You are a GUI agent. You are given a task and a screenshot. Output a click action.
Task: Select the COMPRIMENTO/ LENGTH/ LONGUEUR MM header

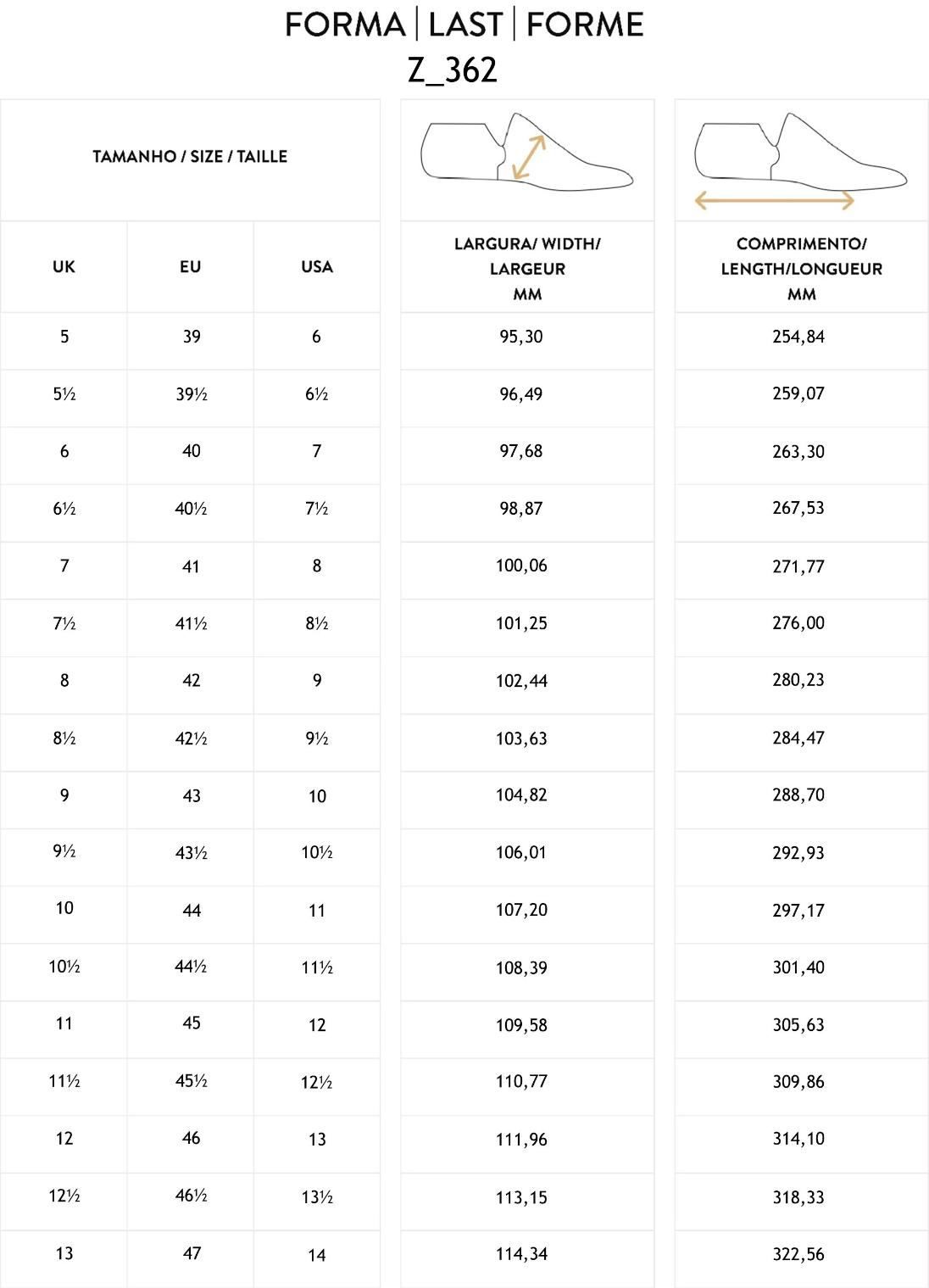click(x=801, y=269)
